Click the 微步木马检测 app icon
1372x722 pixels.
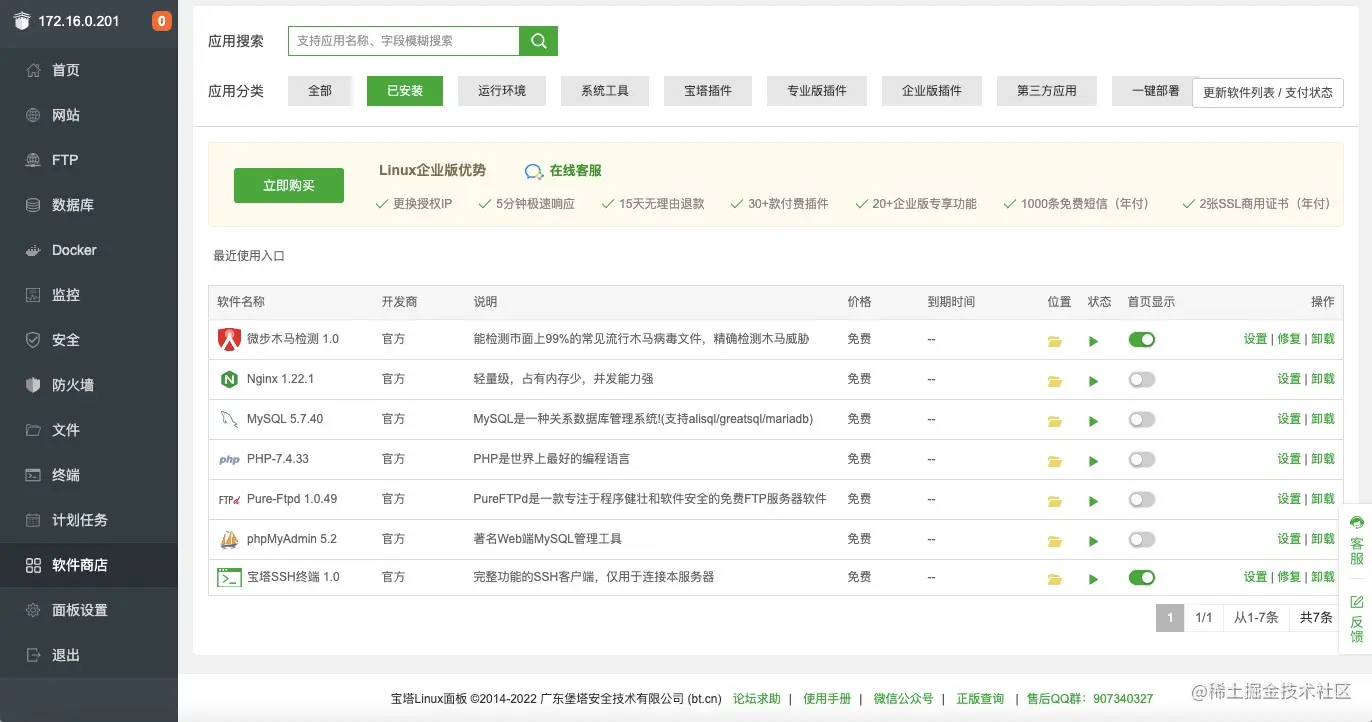pyautogui.click(x=229, y=339)
